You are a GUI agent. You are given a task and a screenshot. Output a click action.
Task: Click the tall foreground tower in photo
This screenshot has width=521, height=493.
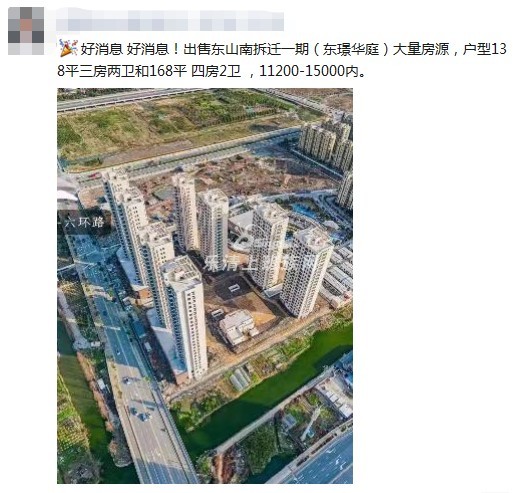tap(185, 318)
